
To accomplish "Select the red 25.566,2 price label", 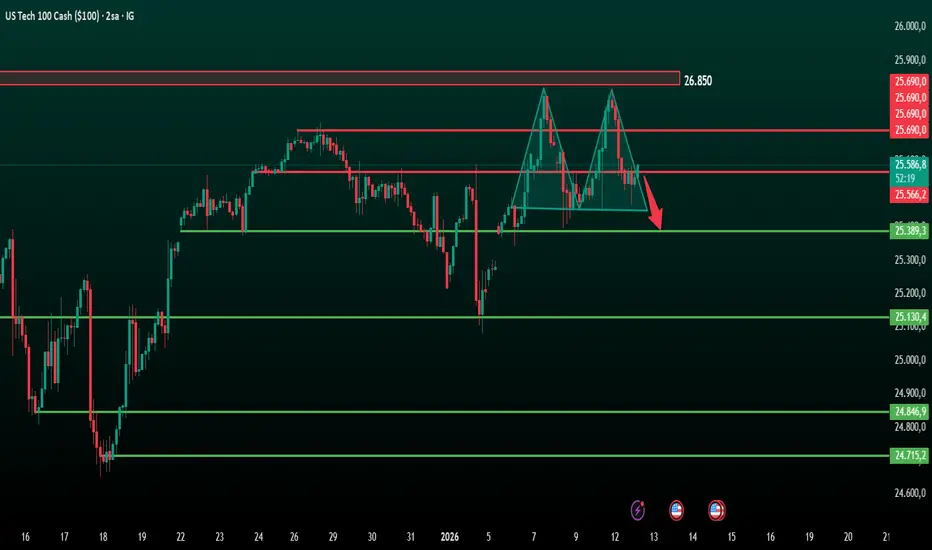I will [x=911, y=194].
